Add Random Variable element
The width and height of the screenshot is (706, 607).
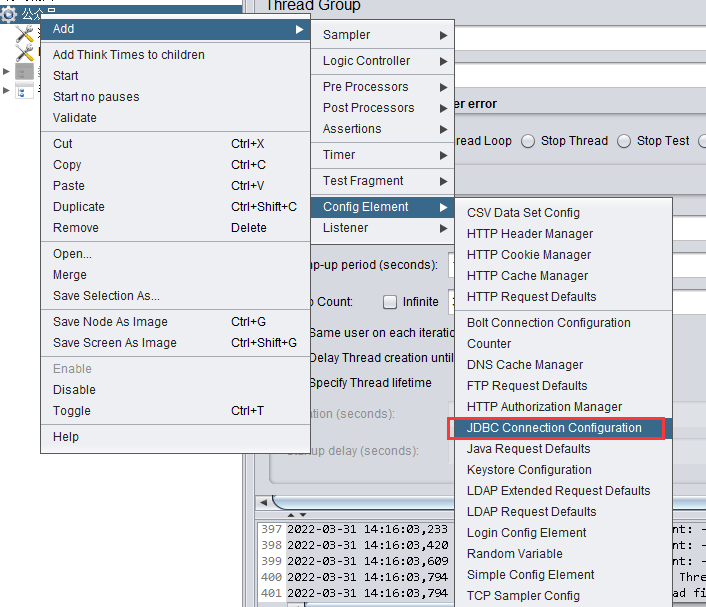[x=563, y=554]
